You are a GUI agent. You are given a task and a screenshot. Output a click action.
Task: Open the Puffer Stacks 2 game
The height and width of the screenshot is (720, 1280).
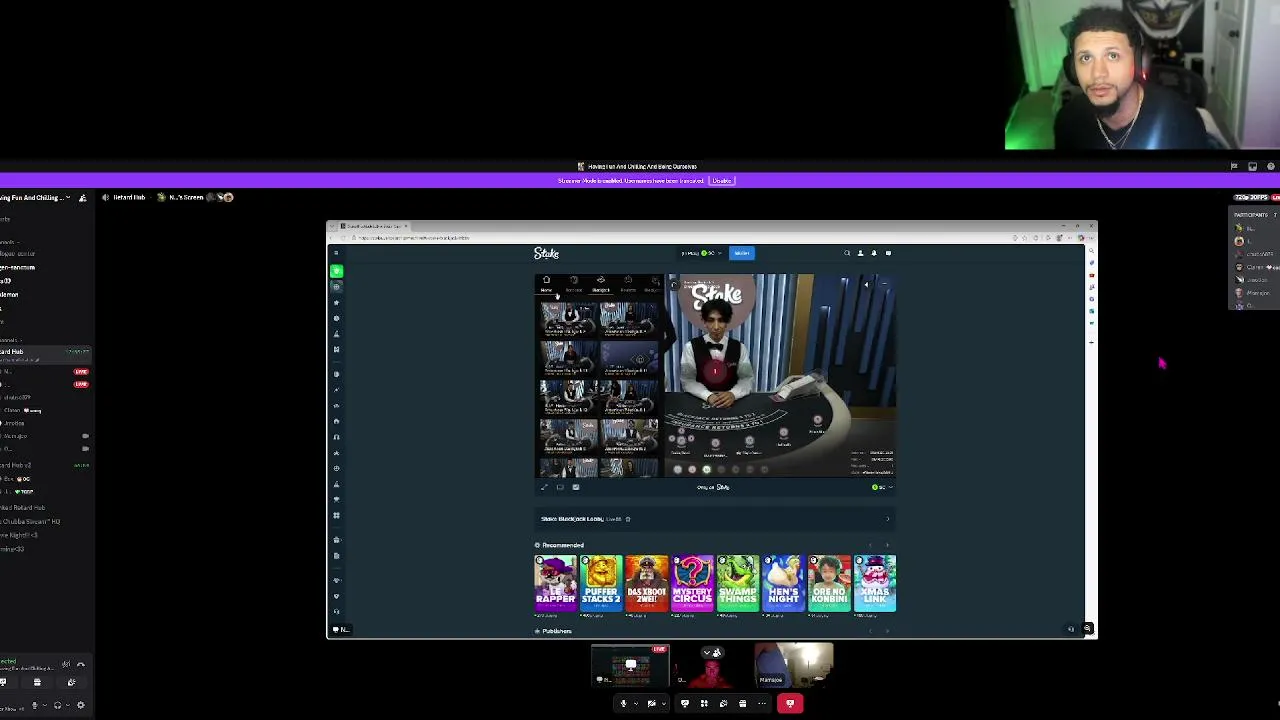pos(601,583)
